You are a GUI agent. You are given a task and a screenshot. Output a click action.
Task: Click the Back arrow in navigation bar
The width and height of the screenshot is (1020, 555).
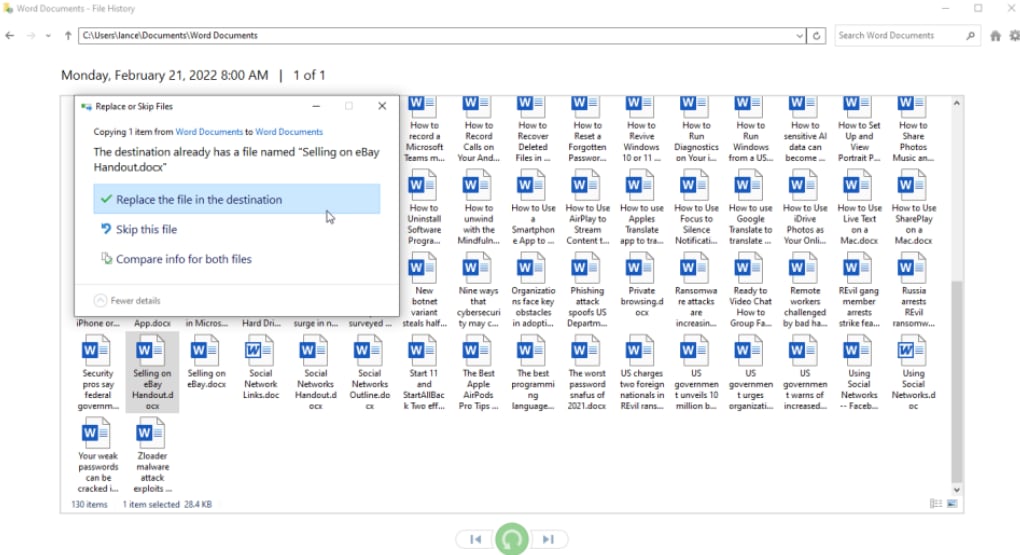[x=10, y=36]
